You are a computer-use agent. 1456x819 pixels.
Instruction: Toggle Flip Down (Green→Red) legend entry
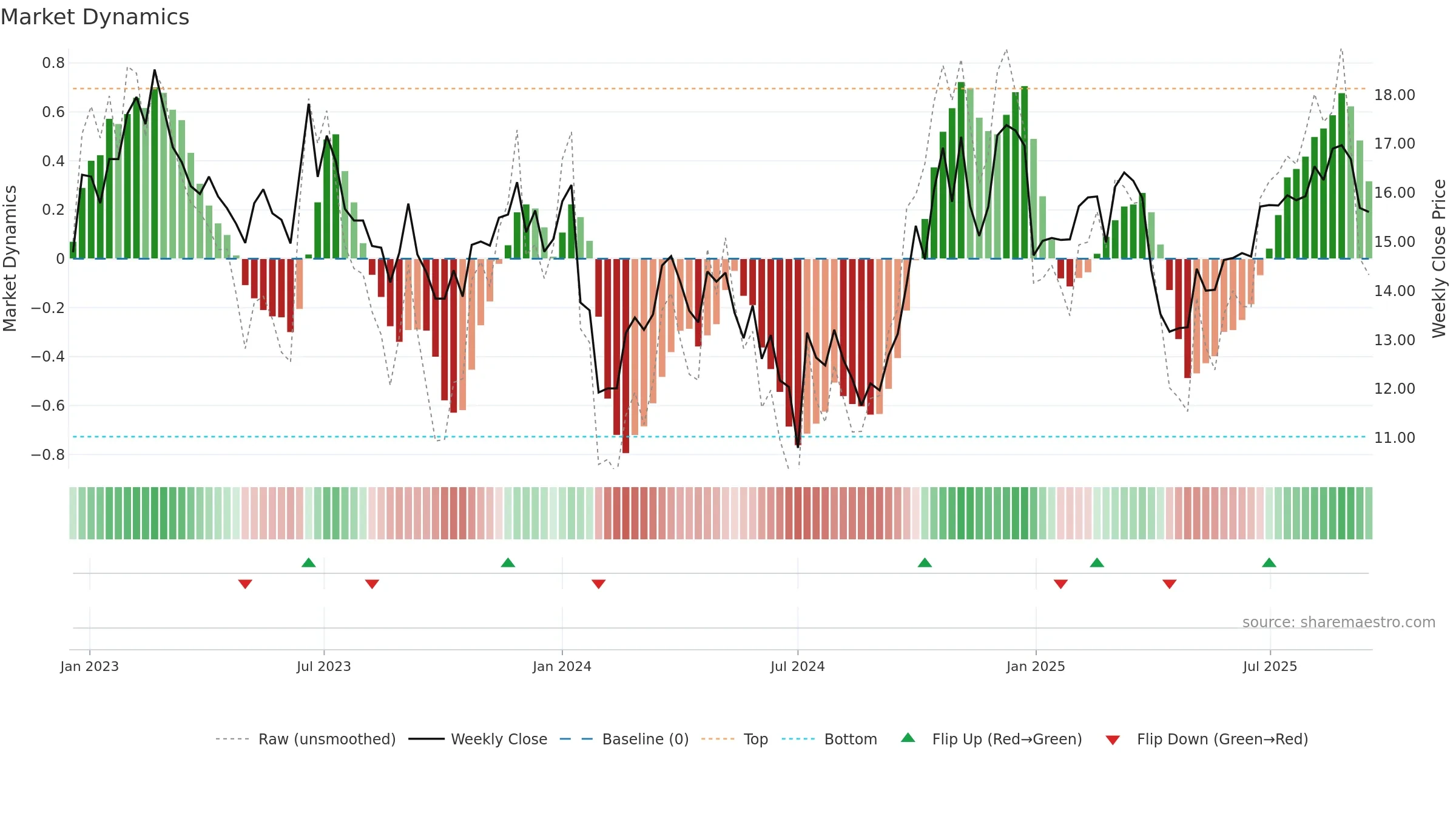1207,739
